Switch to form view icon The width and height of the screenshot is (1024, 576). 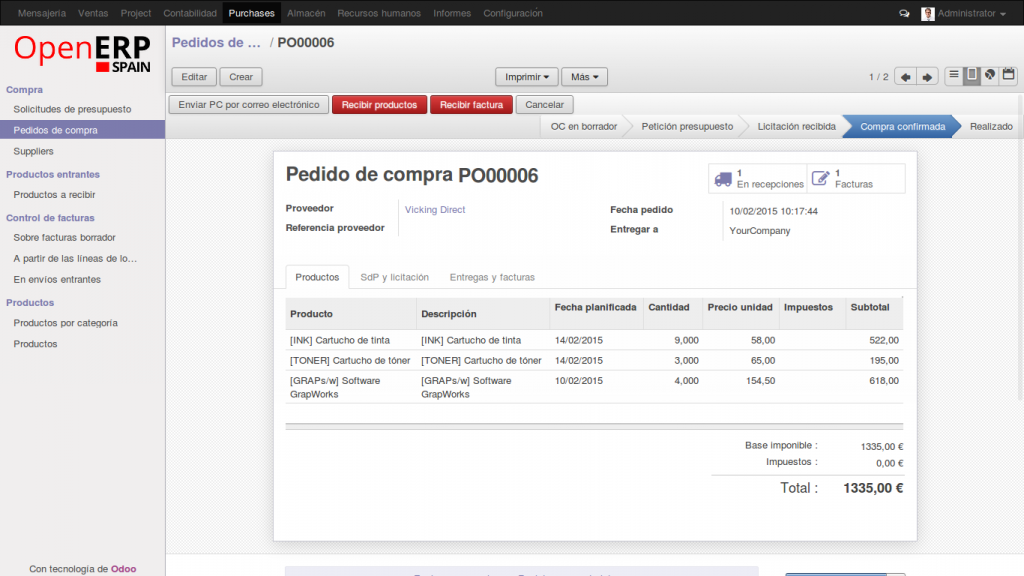tap(972, 75)
